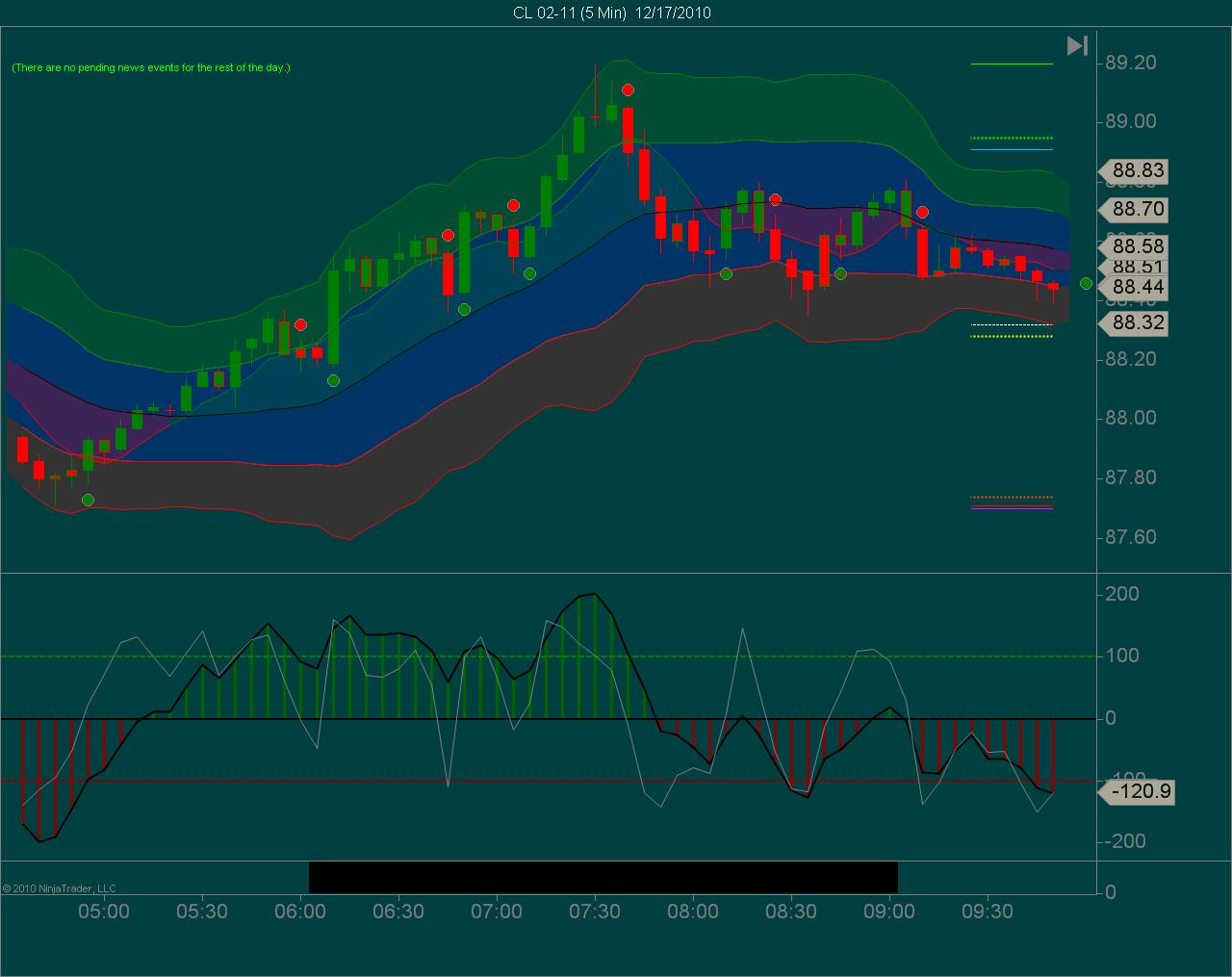Click the black bar in the bottom panel
1232x977 pixels.
pos(603,877)
